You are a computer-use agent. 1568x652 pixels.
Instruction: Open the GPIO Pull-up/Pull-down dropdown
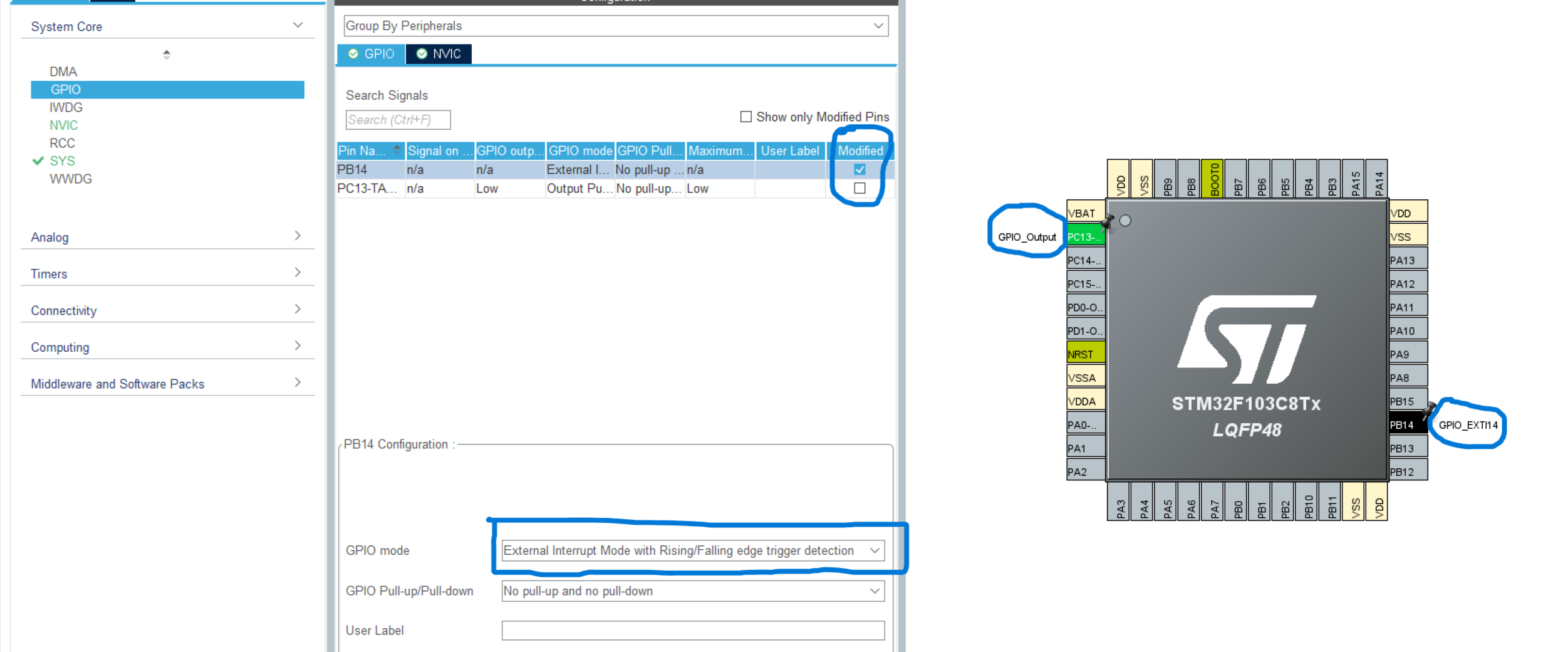[x=693, y=591]
